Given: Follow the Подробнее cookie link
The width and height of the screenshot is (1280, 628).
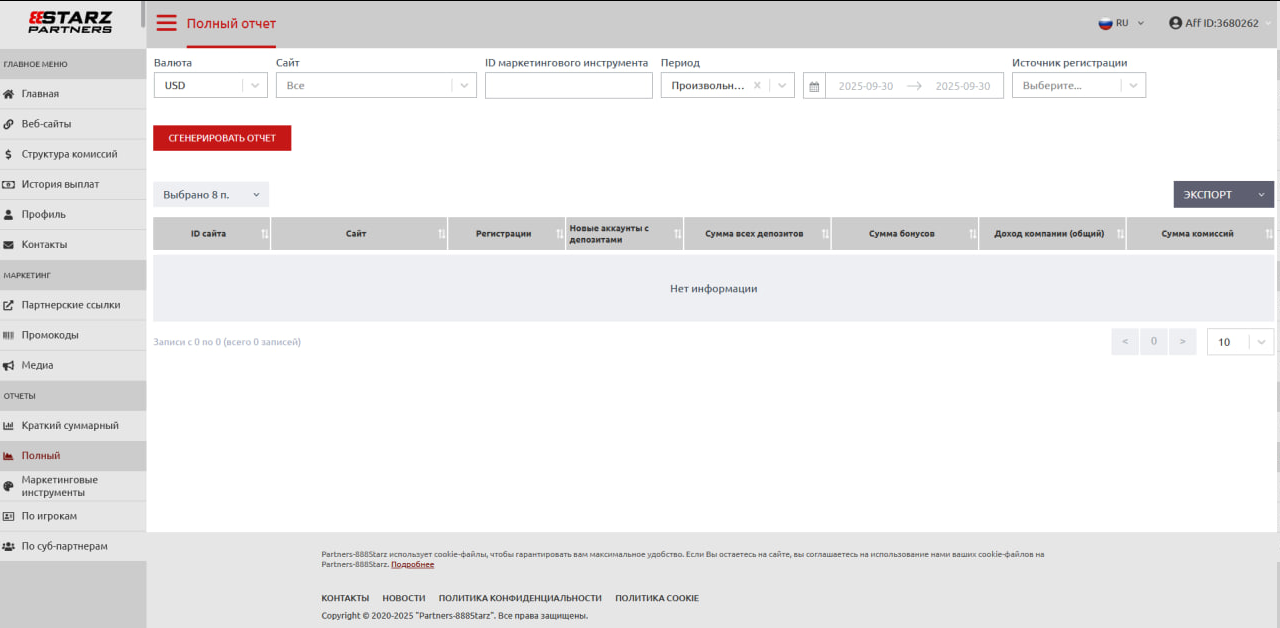Looking at the screenshot, I should point(412,565).
